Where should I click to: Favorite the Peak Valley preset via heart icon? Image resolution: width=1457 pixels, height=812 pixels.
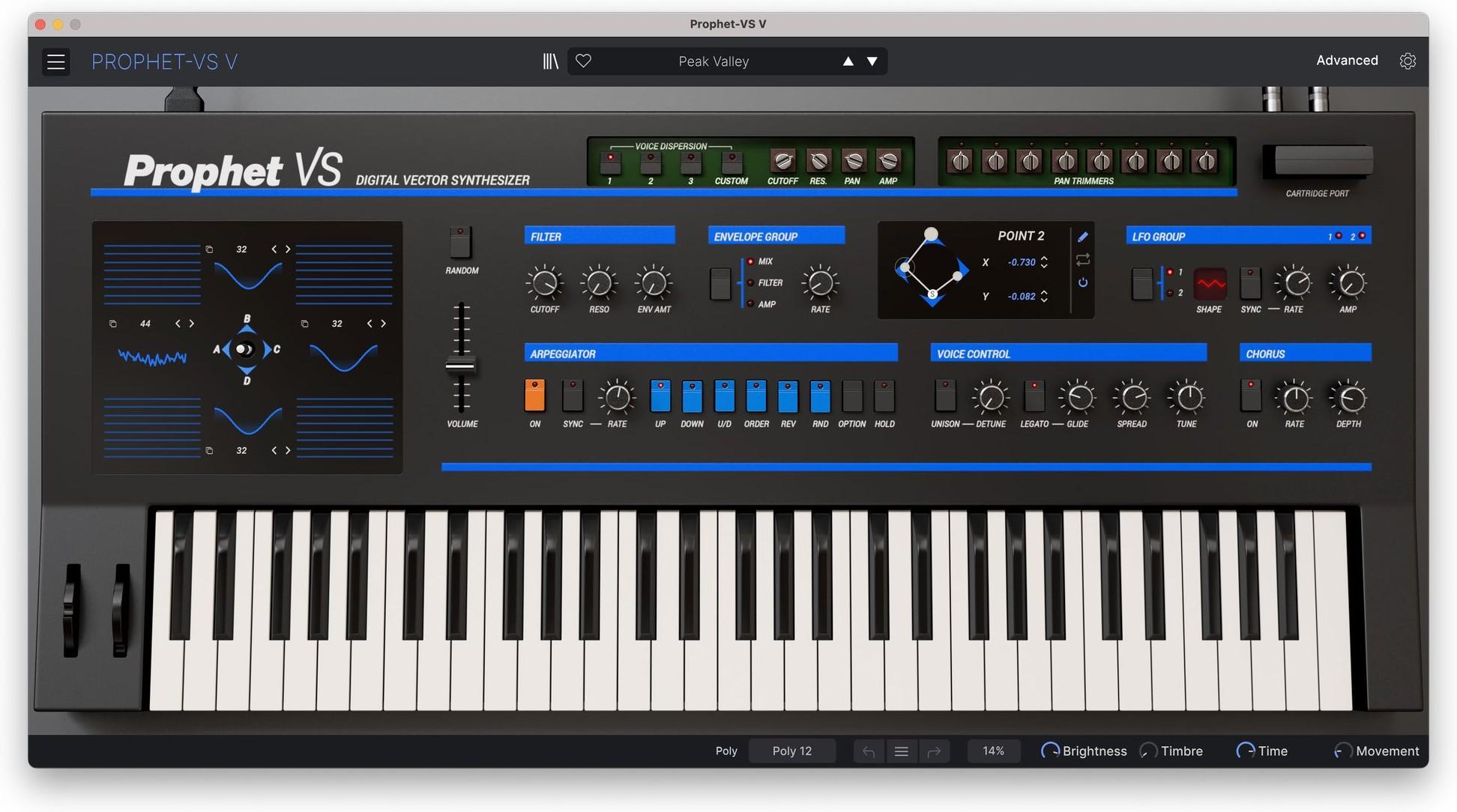click(x=584, y=61)
